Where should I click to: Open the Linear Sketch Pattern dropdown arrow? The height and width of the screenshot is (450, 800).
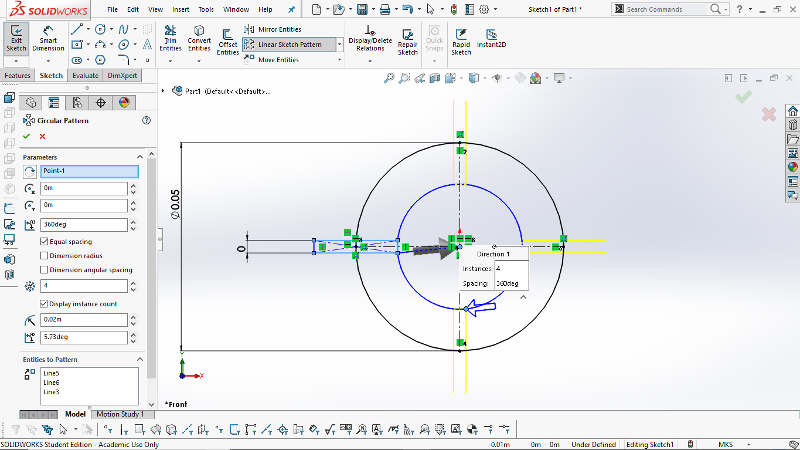tap(341, 44)
